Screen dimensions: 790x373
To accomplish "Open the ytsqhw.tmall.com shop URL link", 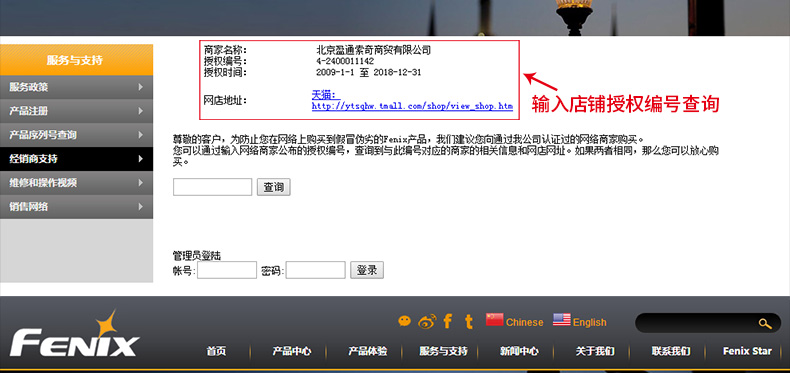I will [412, 106].
